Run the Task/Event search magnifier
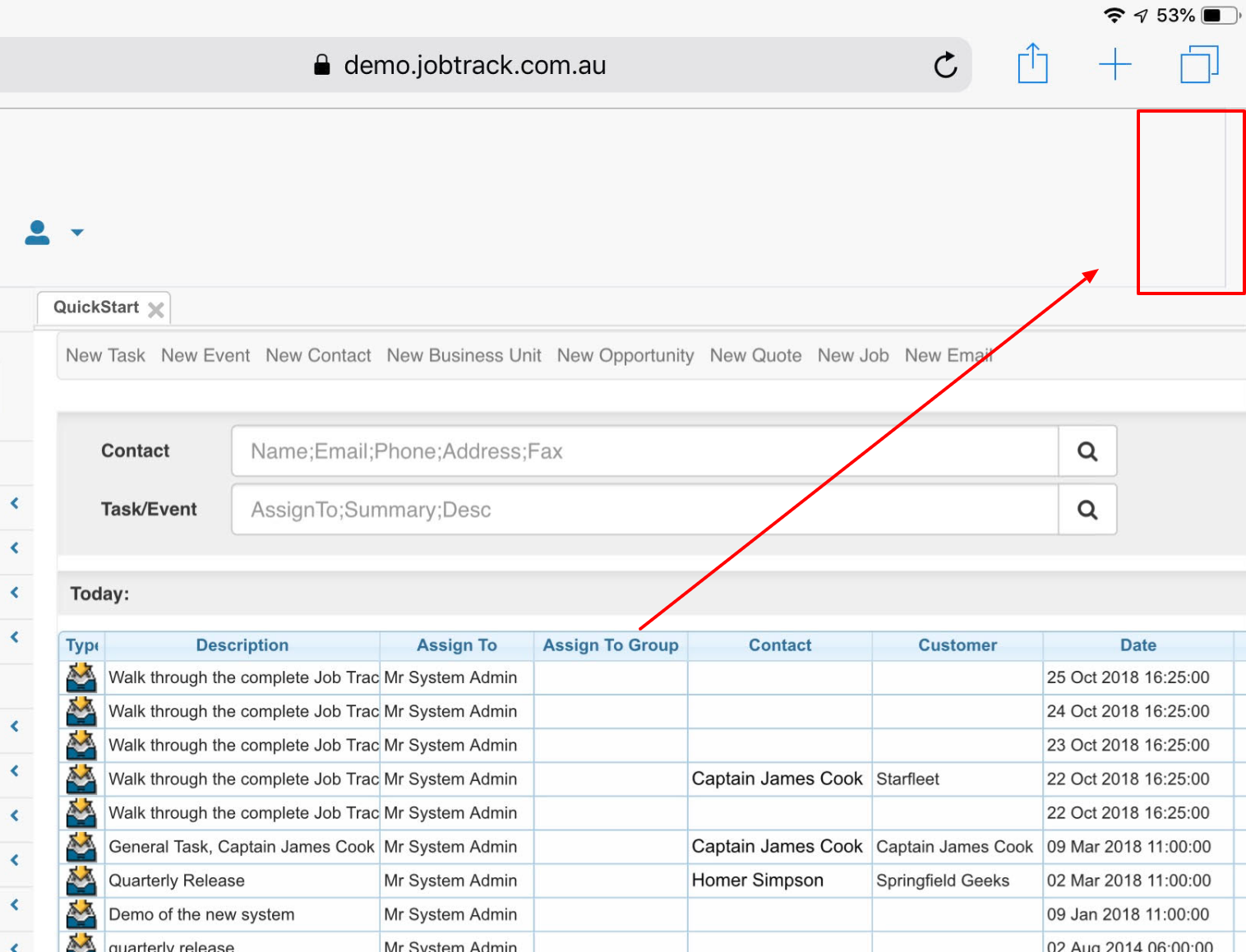The height and width of the screenshot is (952, 1246). (x=1087, y=510)
